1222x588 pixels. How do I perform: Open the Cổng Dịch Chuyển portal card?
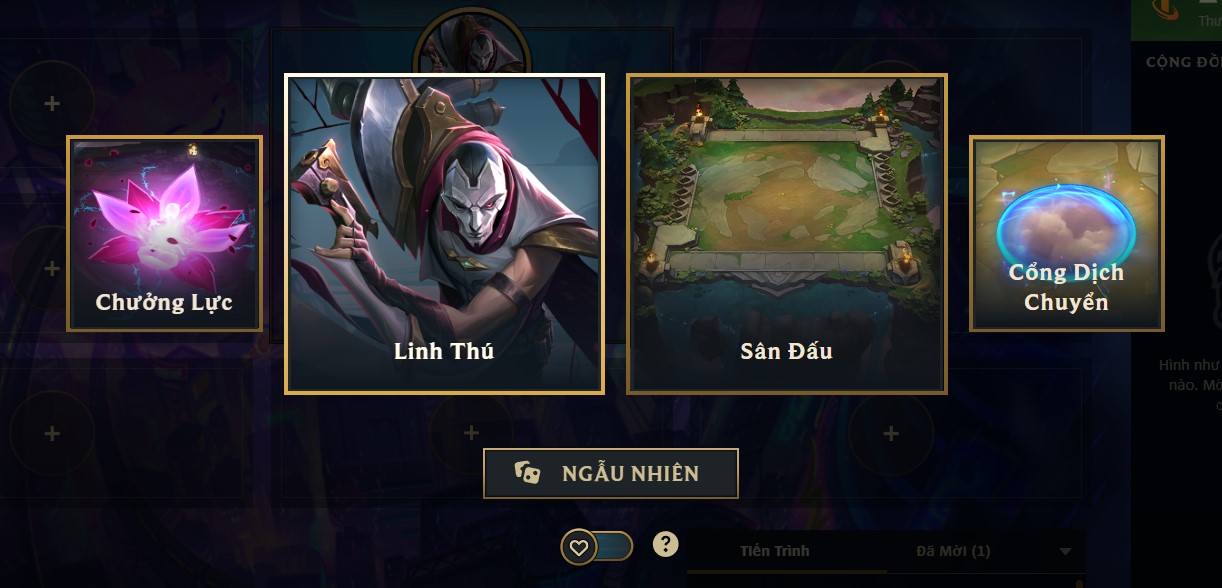(1067, 234)
